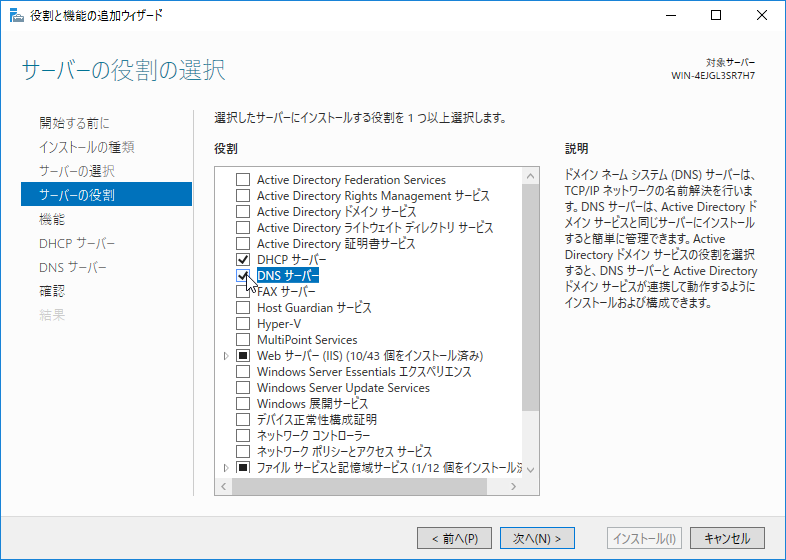Check Host Guardian サービス checkbox

[243, 308]
